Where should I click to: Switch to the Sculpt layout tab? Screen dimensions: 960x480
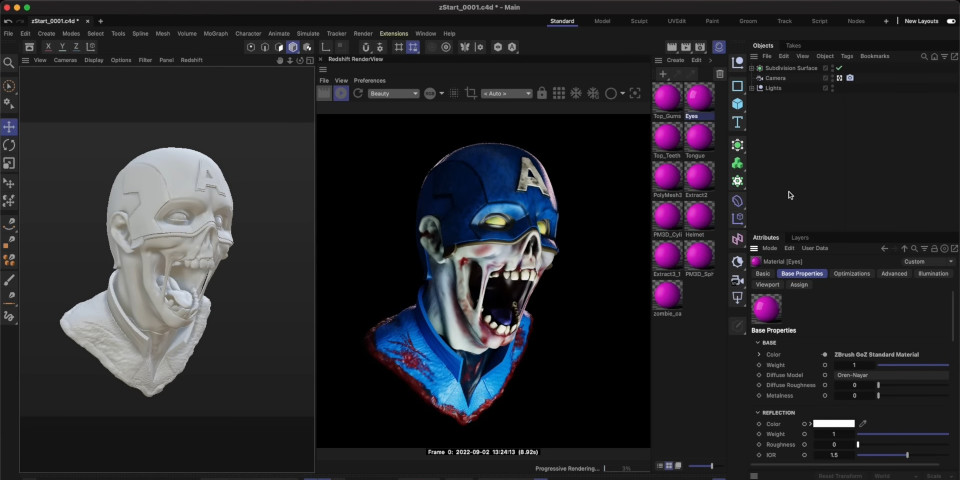[x=639, y=21]
